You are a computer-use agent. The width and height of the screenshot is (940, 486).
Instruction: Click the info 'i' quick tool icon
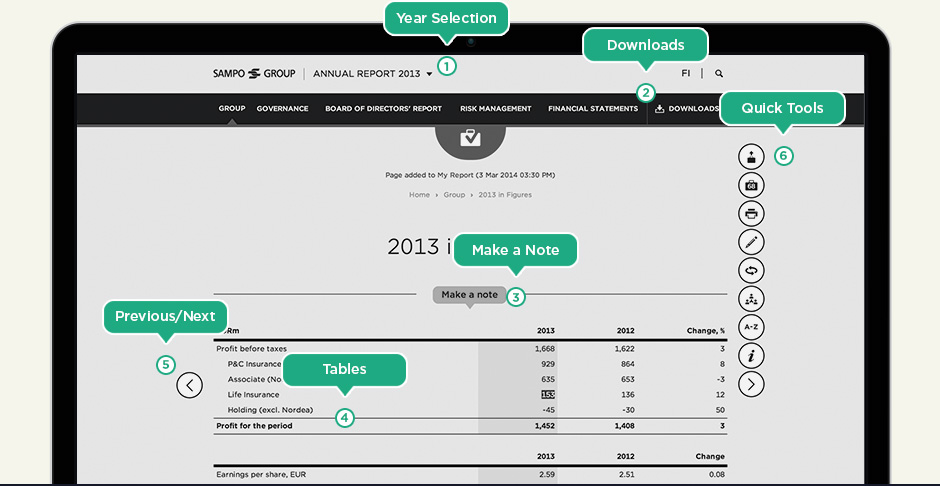[751, 356]
